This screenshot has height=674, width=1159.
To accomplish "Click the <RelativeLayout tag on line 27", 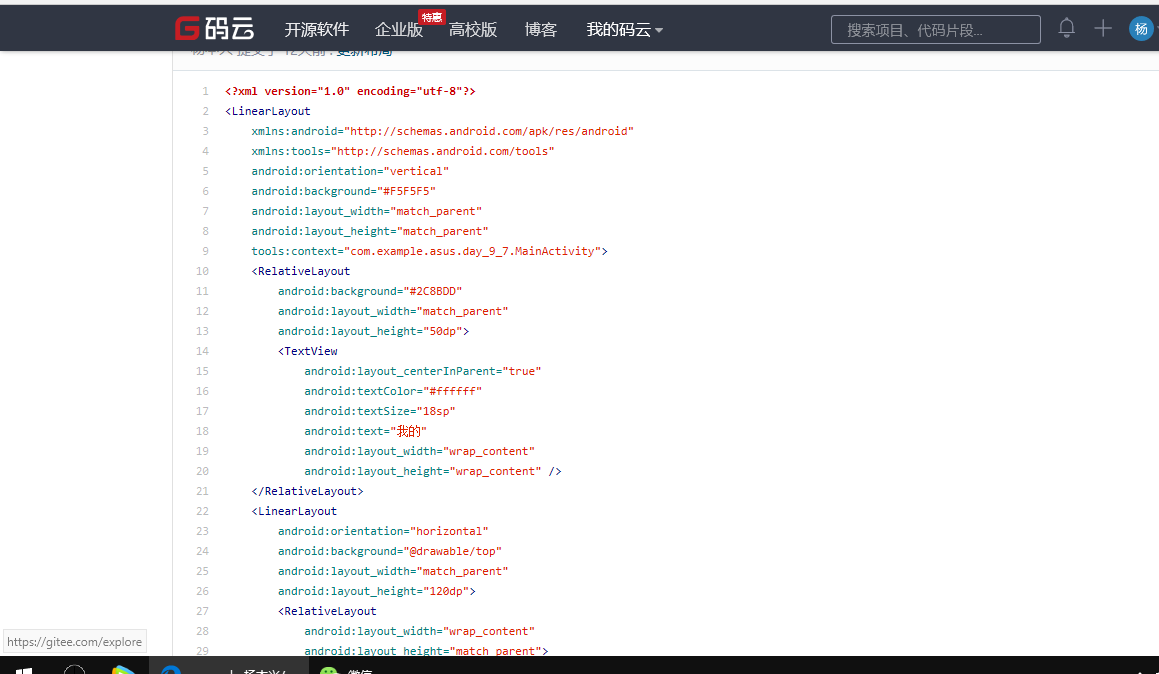I will point(327,611).
